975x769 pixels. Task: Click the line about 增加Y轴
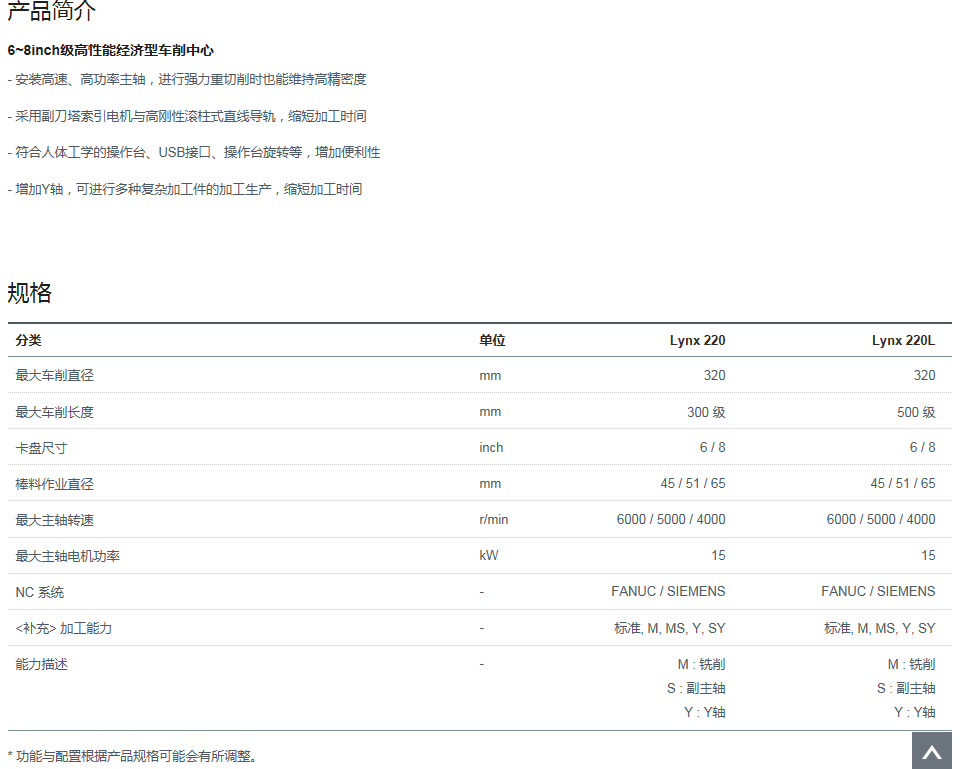[185, 189]
